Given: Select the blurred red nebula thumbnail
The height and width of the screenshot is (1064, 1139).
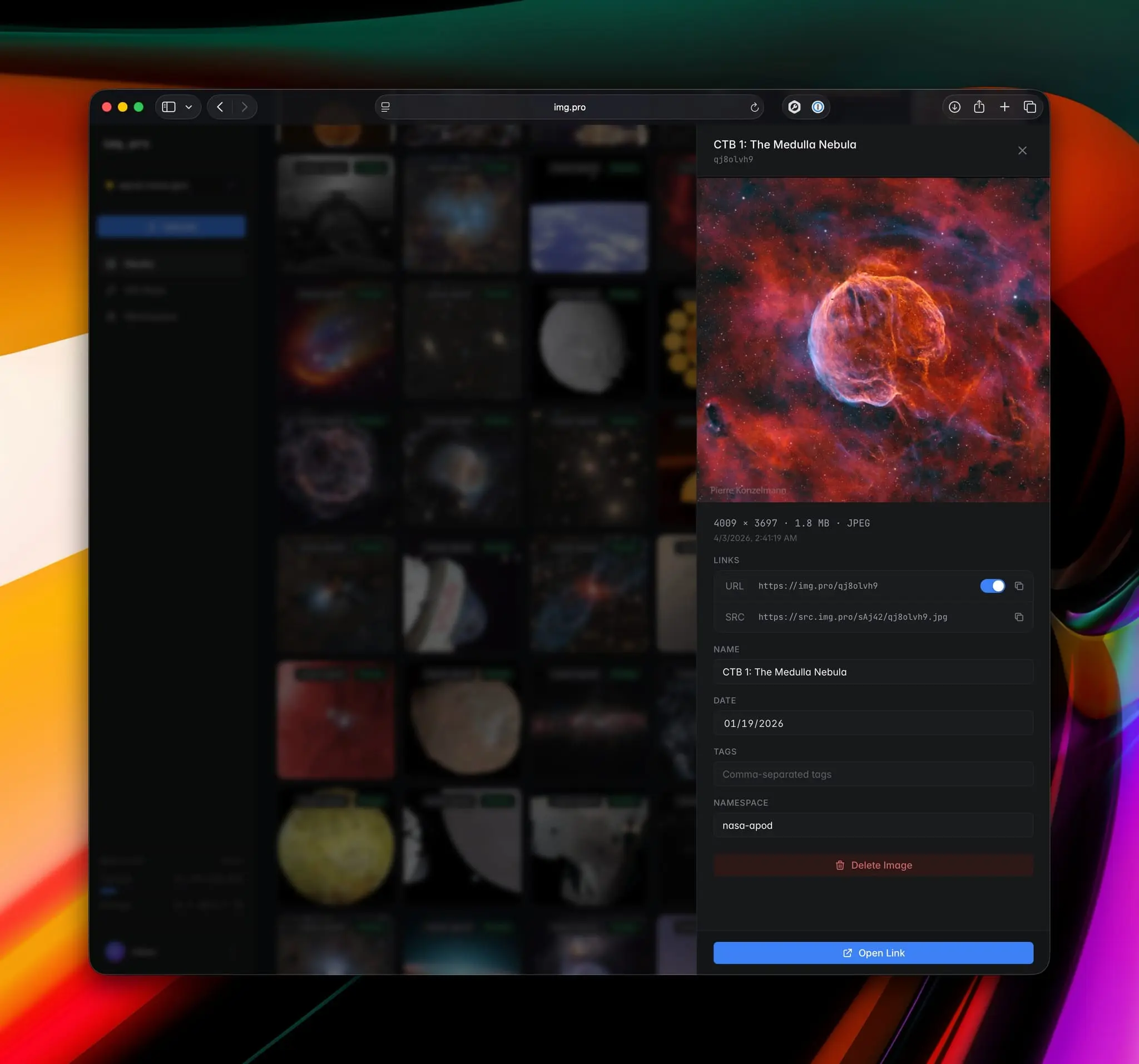Looking at the screenshot, I should (336, 720).
